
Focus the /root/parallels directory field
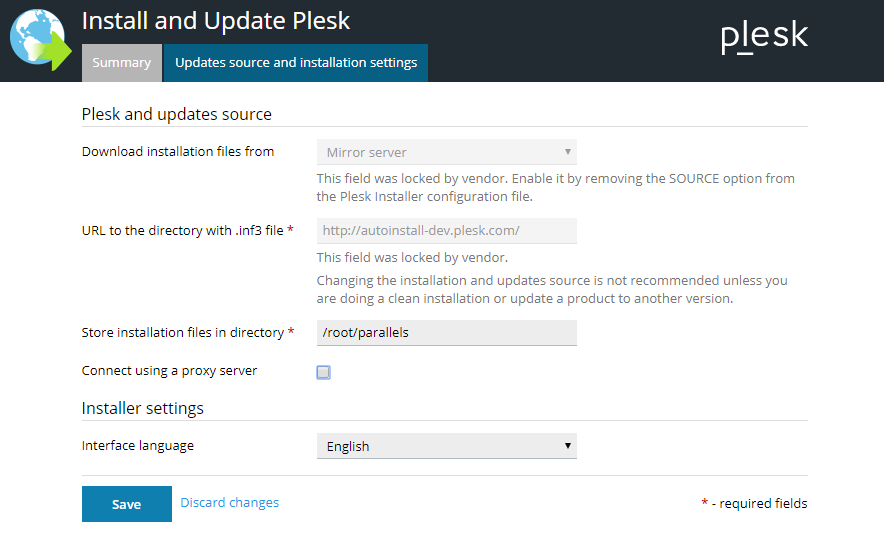(447, 333)
